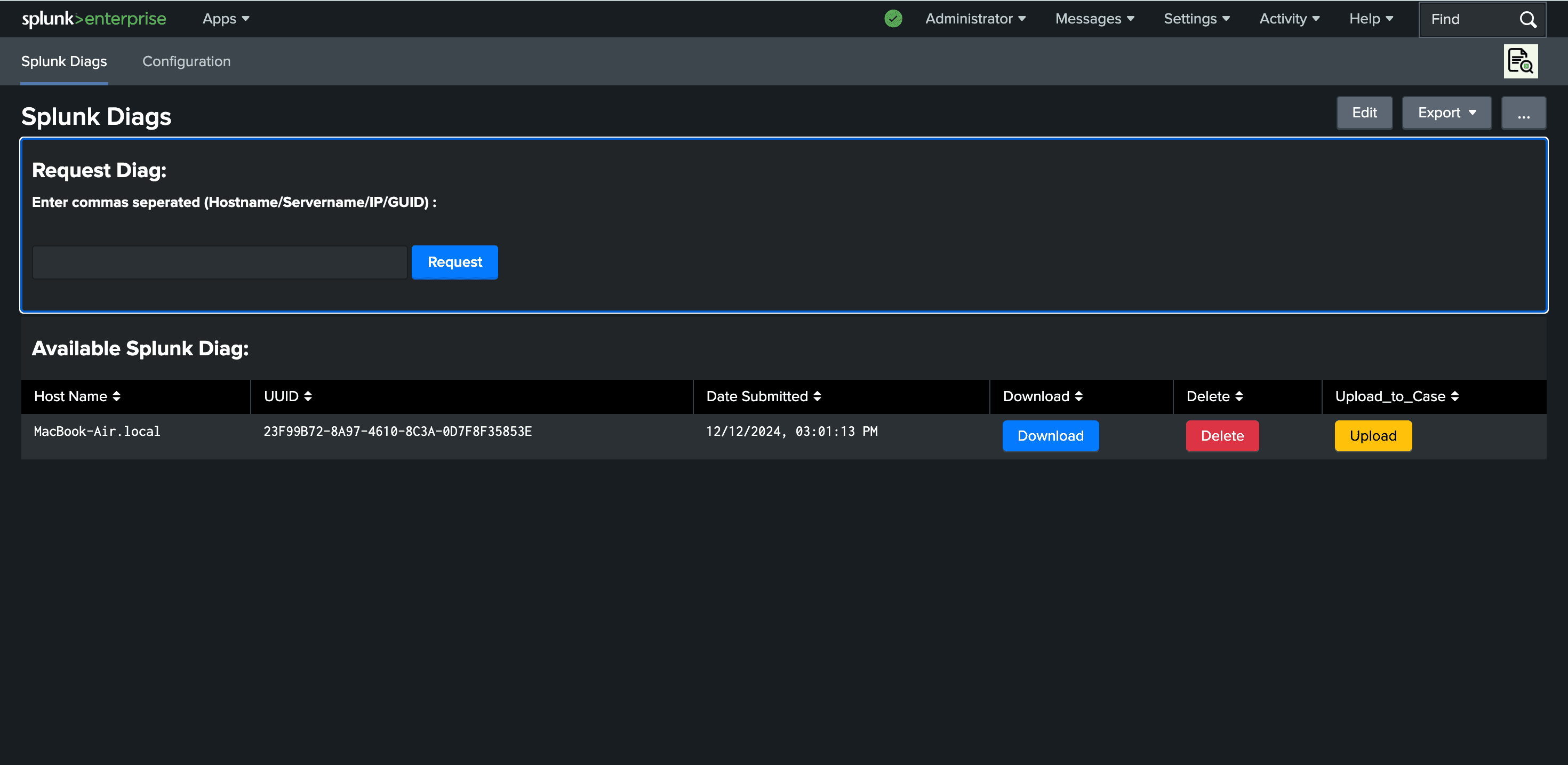Open the dashboard inspect document icon
This screenshot has height=765, width=1568.
(1521, 61)
